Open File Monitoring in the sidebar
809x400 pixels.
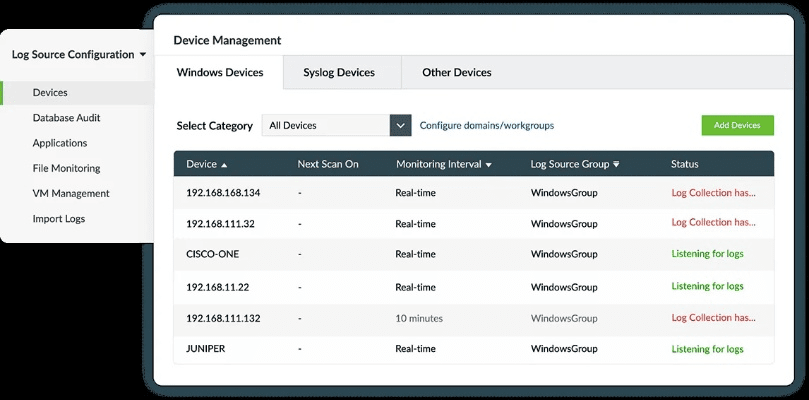click(x=66, y=168)
